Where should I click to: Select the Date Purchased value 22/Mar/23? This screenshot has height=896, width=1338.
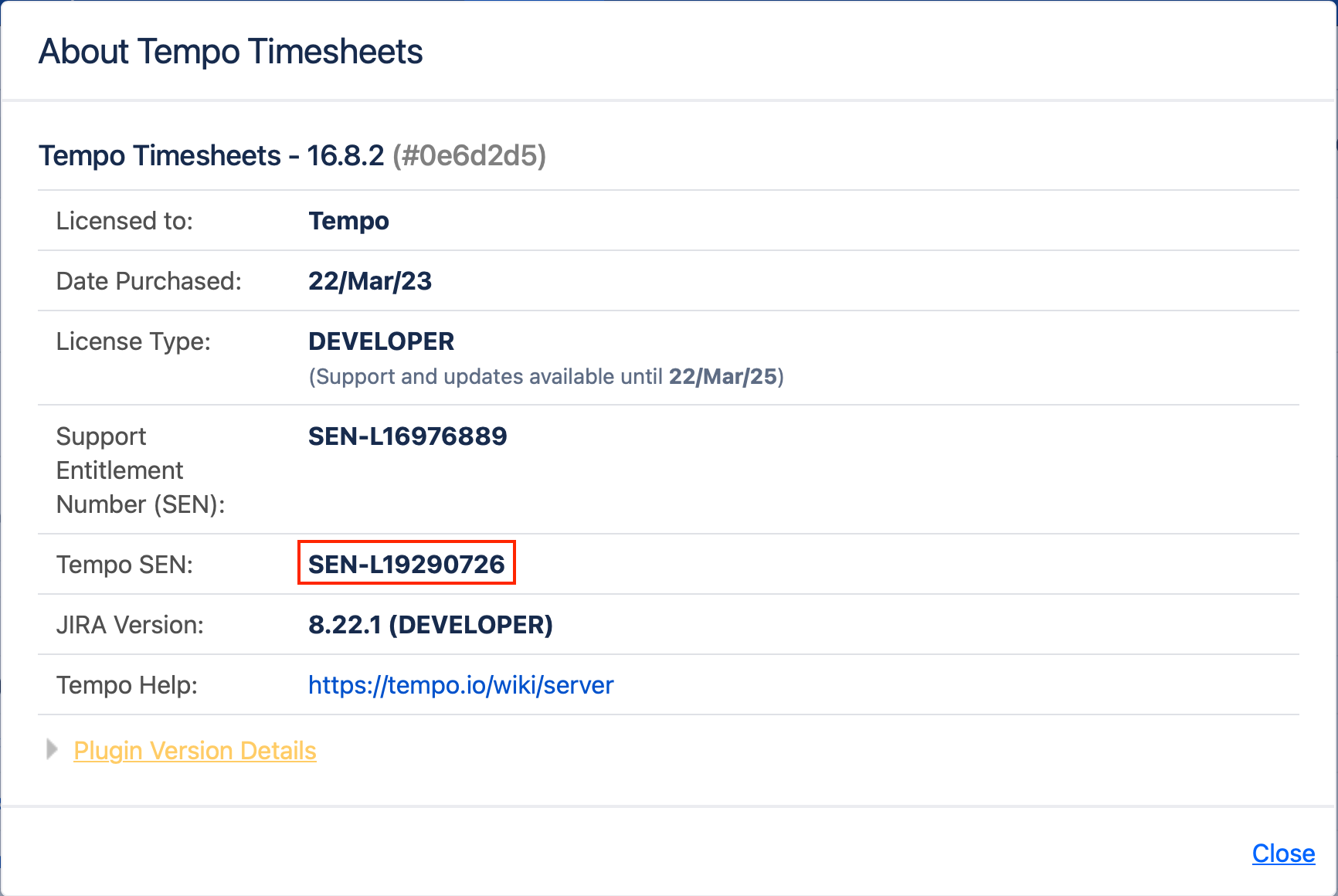coord(370,280)
